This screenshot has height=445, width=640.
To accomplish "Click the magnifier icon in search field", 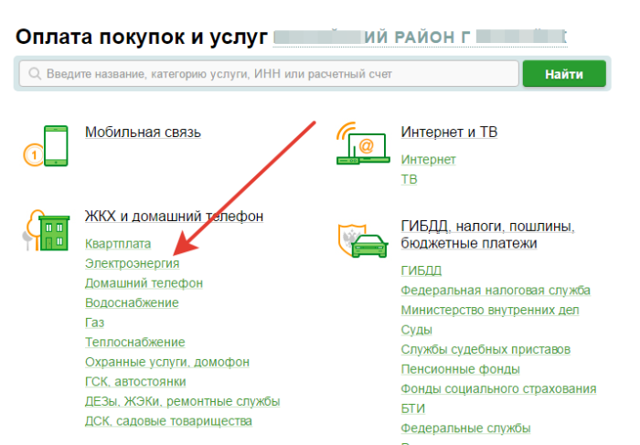I will [x=35, y=74].
